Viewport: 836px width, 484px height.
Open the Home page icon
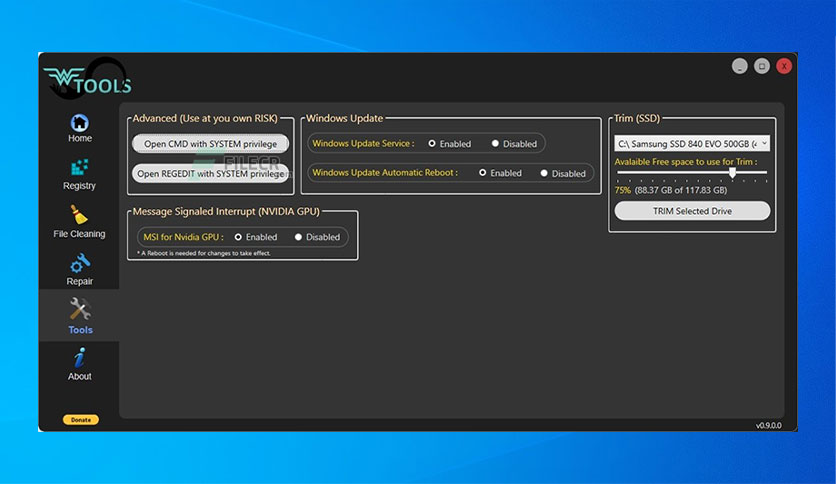[79, 123]
